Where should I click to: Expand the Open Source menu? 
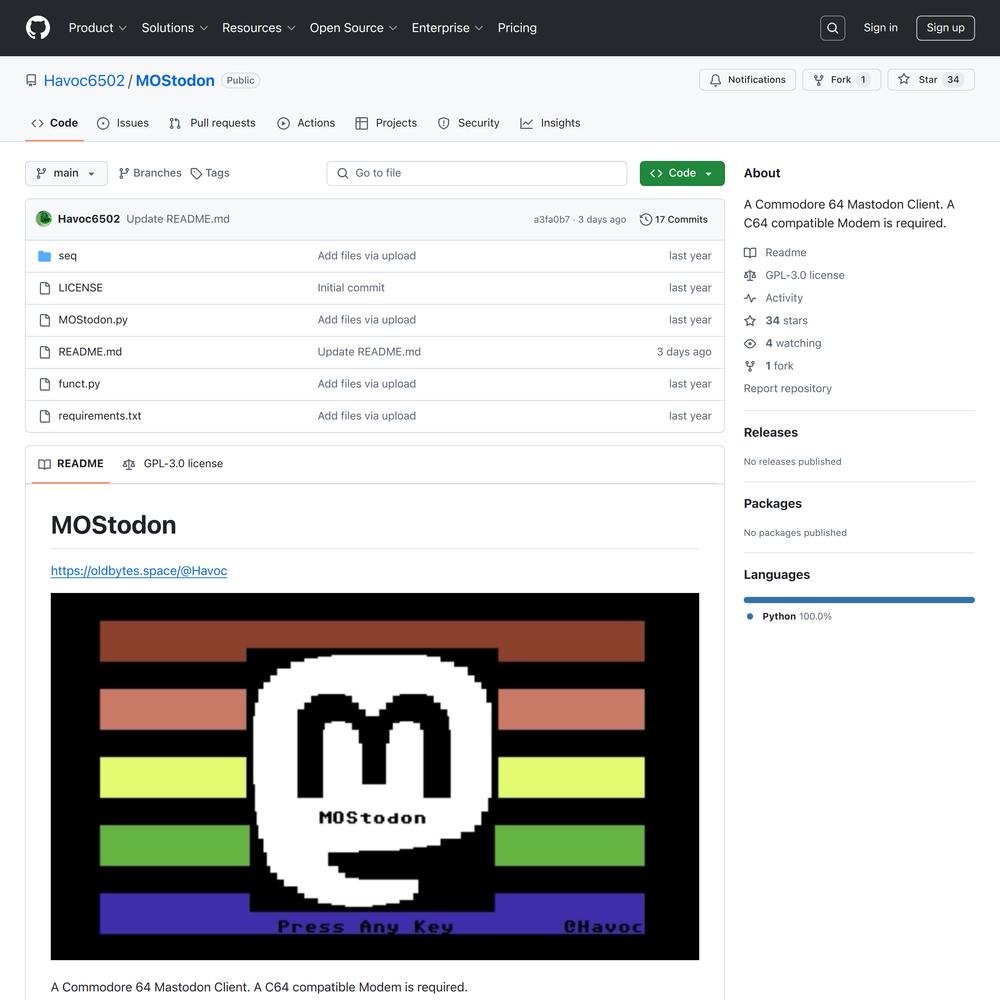[x=353, y=28]
